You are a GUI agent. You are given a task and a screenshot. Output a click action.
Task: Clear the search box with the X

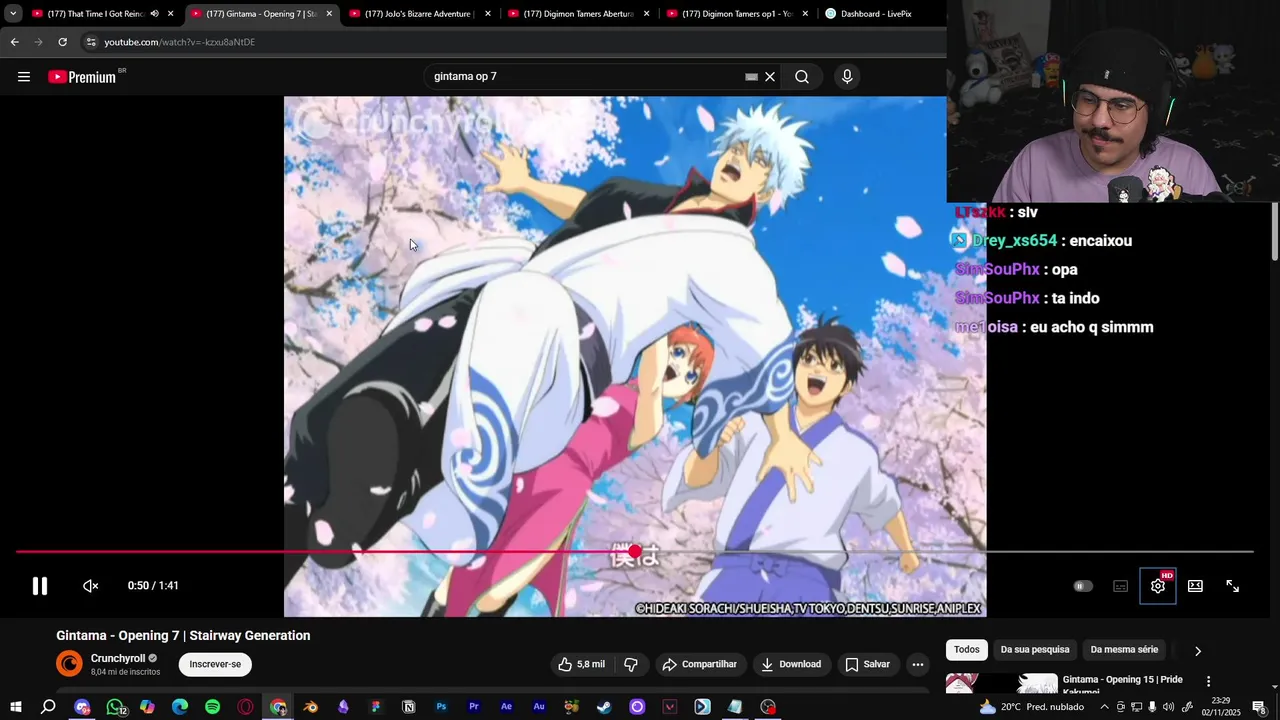click(770, 77)
